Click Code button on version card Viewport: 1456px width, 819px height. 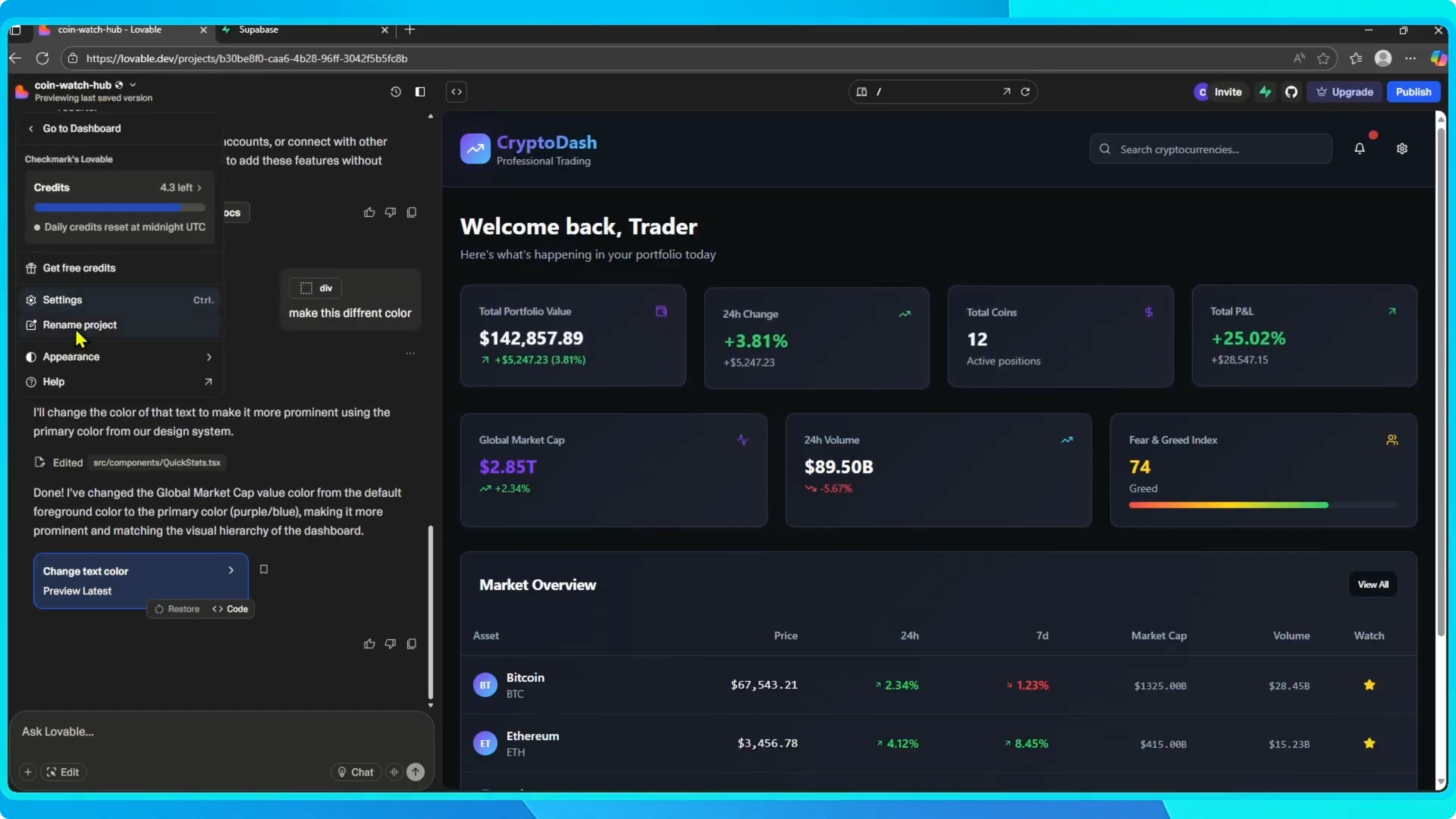pos(231,609)
